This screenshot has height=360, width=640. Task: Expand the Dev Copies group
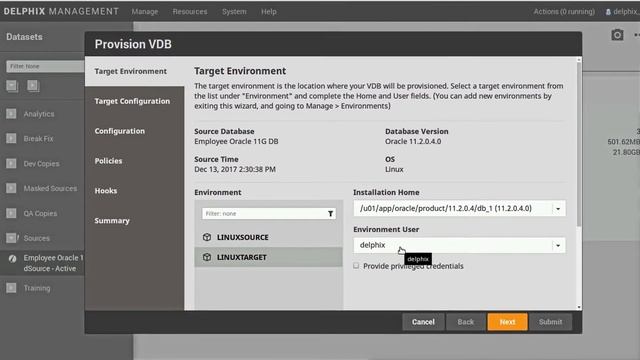pyautogui.click(x=11, y=164)
